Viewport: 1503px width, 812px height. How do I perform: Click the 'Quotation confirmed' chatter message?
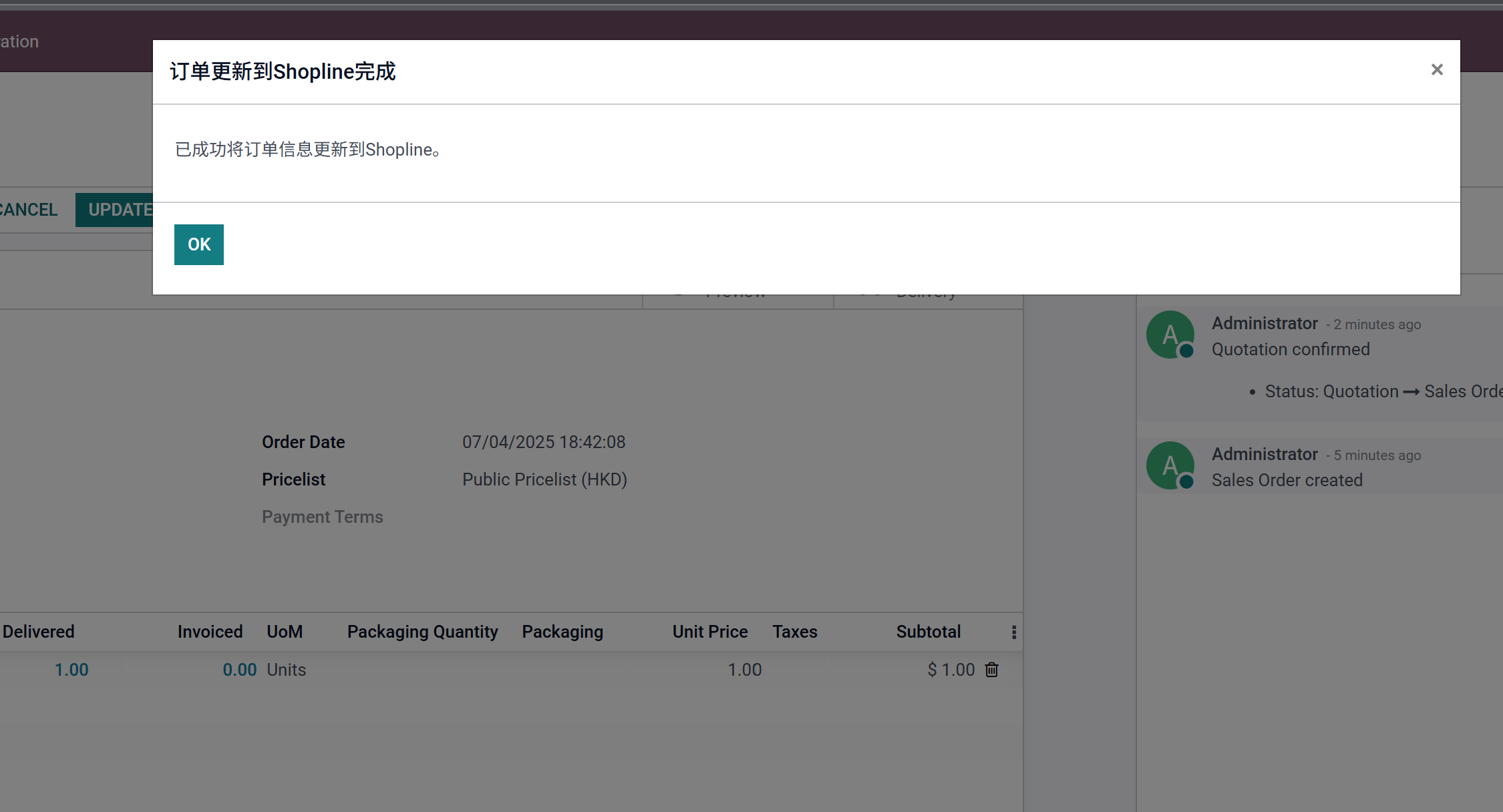1291,349
